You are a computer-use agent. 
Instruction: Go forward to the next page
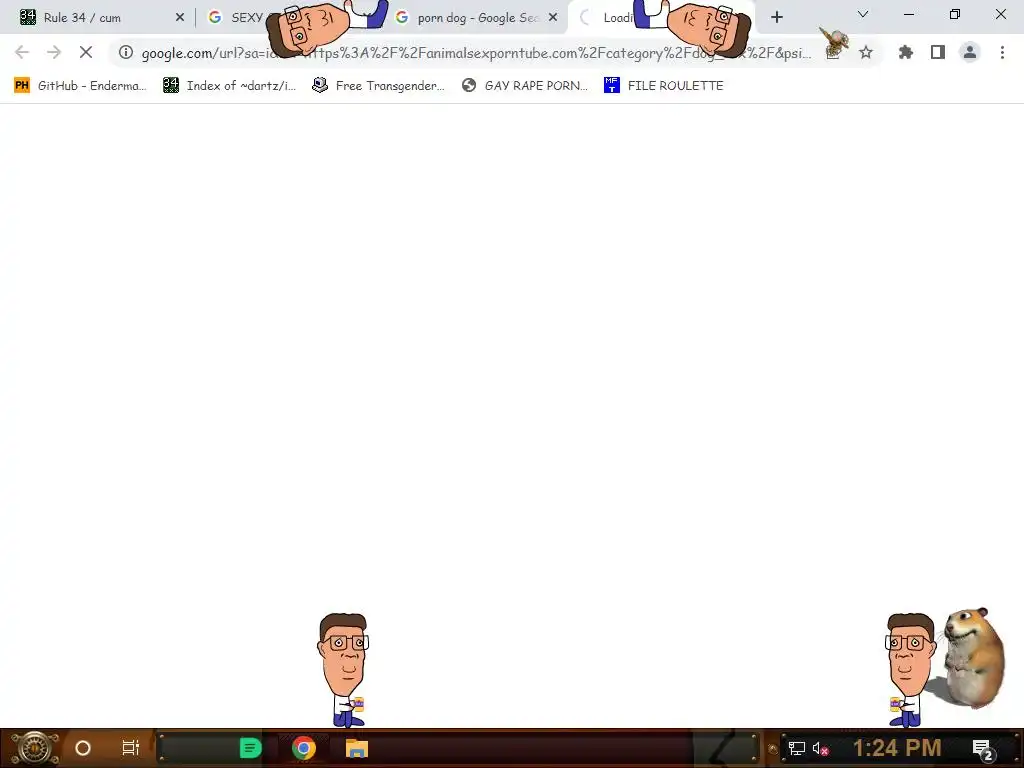54,52
